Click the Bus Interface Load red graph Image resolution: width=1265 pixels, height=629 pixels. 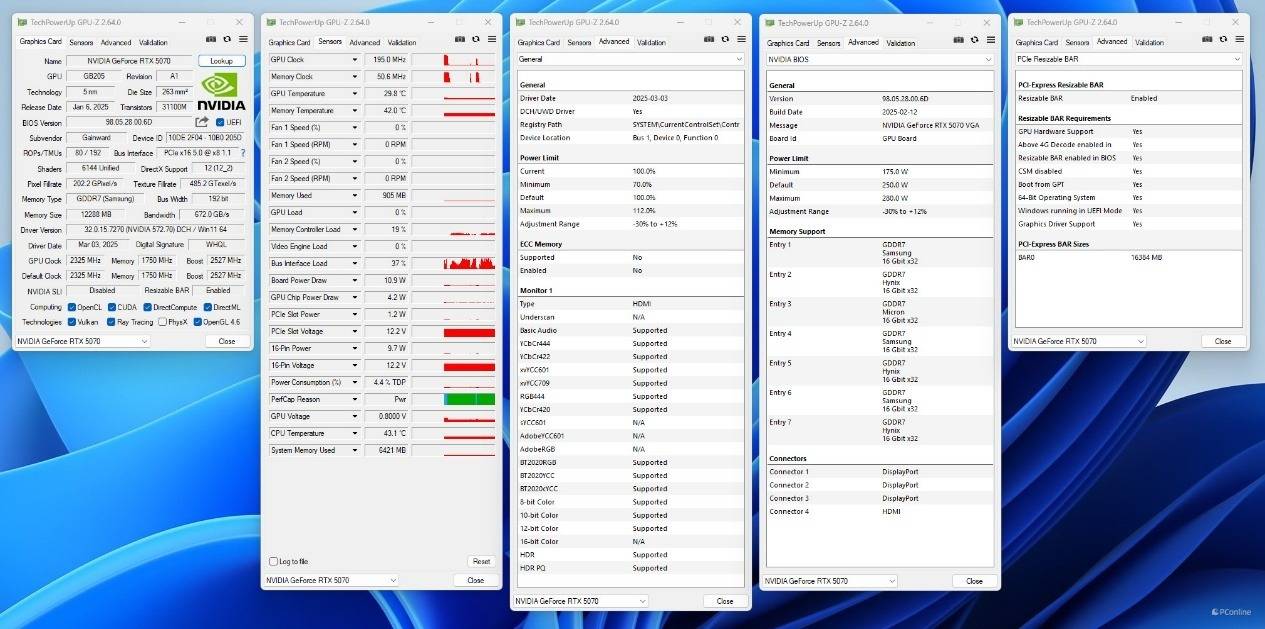(469, 263)
